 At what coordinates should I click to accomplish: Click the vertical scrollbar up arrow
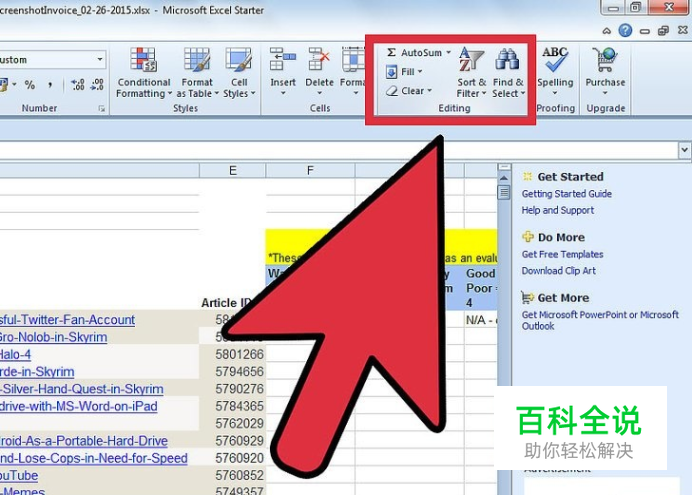[504, 178]
